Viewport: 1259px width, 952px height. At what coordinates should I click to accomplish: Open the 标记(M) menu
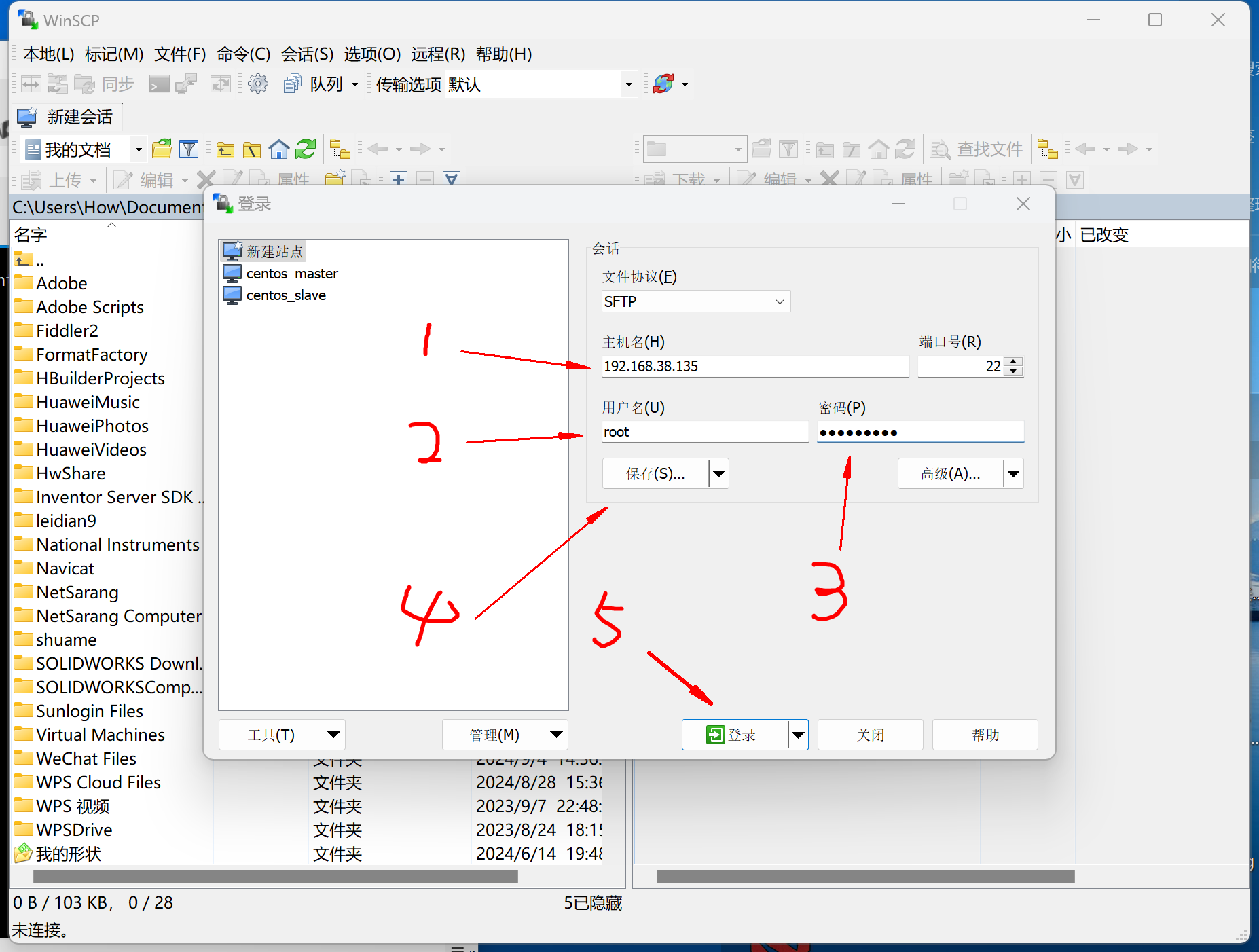(114, 54)
